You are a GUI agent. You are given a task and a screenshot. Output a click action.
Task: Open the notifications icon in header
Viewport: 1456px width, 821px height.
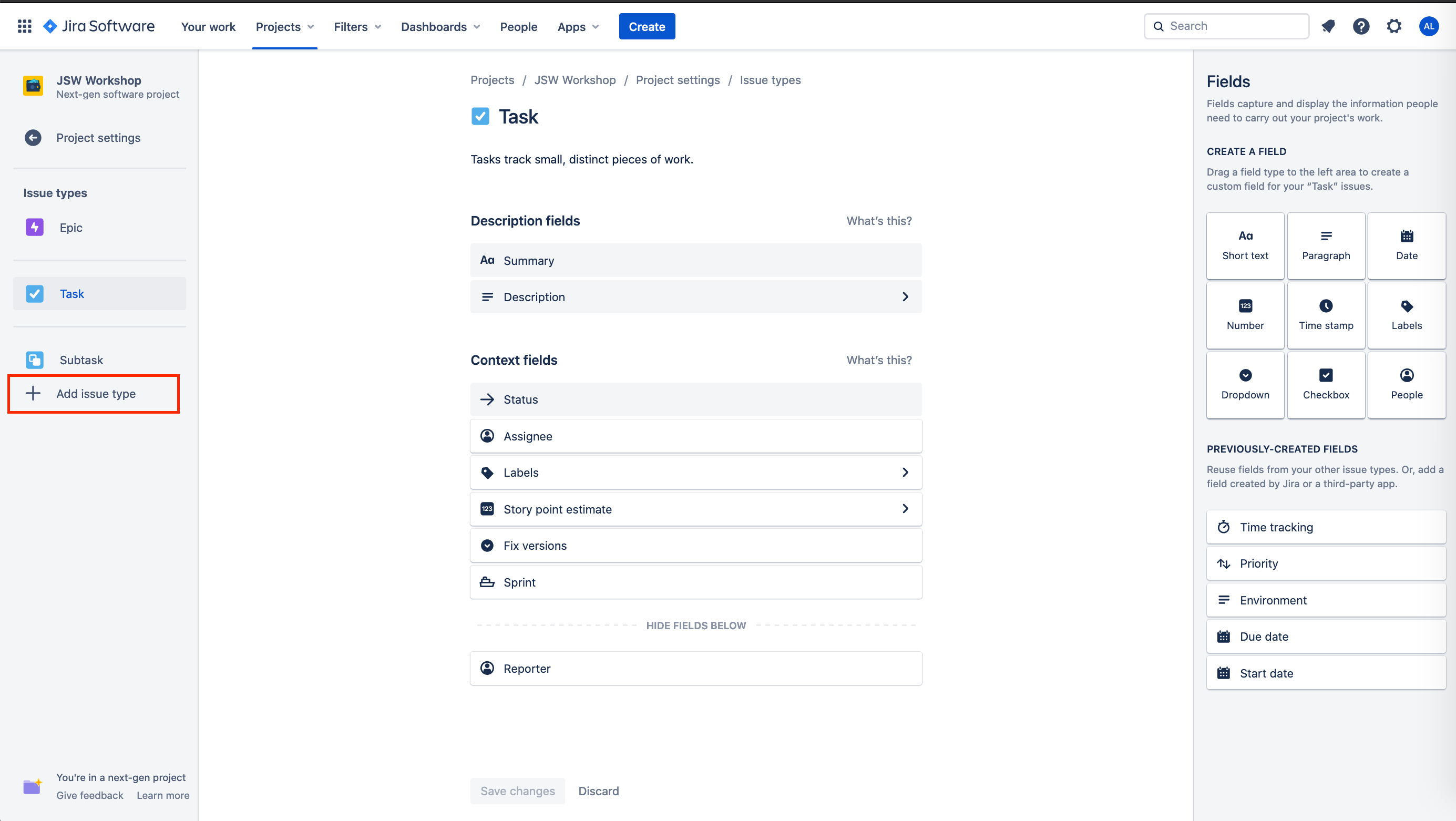pos(1328,26)
